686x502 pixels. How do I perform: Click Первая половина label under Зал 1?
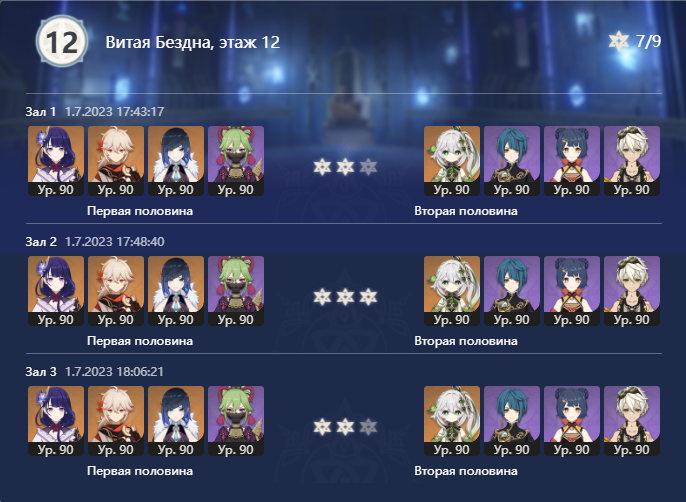tap(140, 211)
